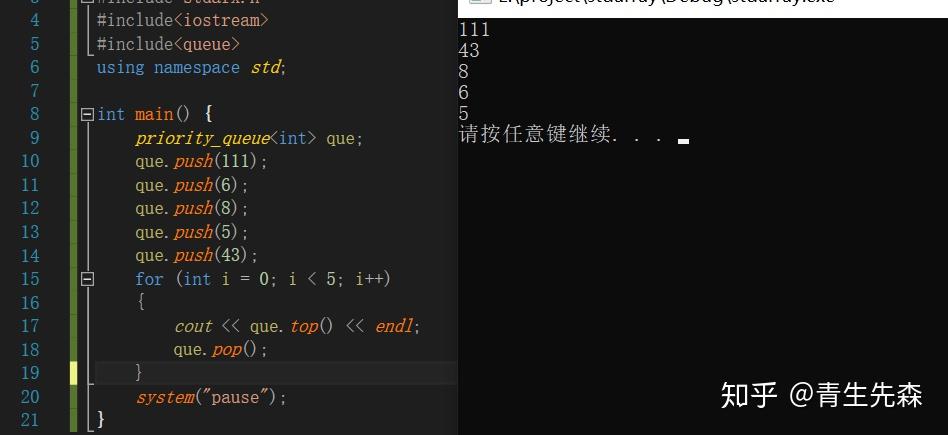
Task: Click line number 17 in the gutter
Action: pyautogui.click(x=30, y=326)
